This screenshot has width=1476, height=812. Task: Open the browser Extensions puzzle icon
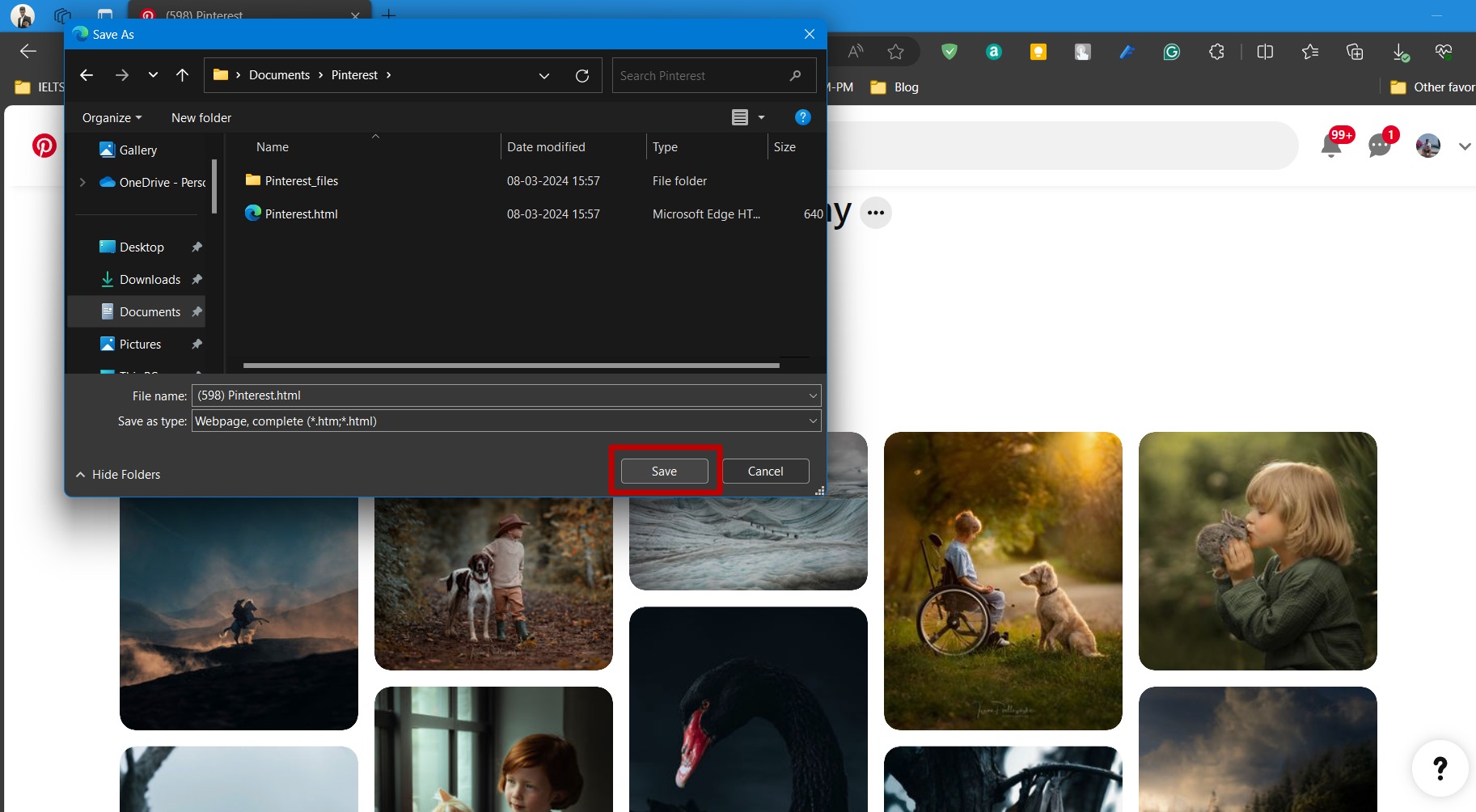click(x=1216, y=53)
